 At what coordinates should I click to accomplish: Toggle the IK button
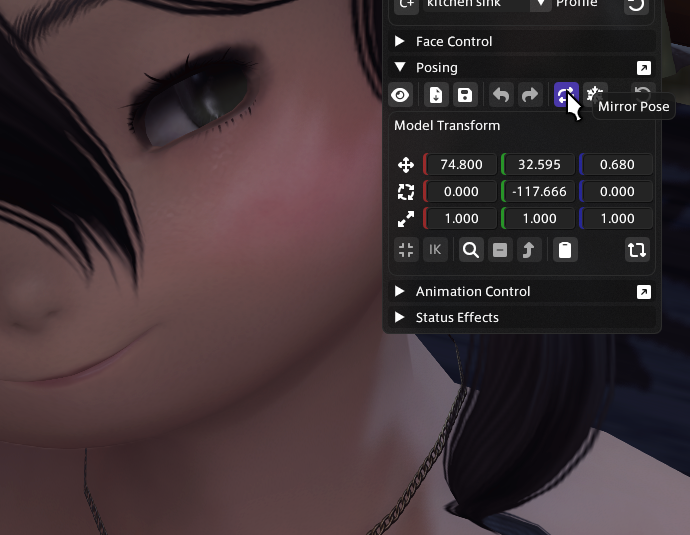(435, 250)
